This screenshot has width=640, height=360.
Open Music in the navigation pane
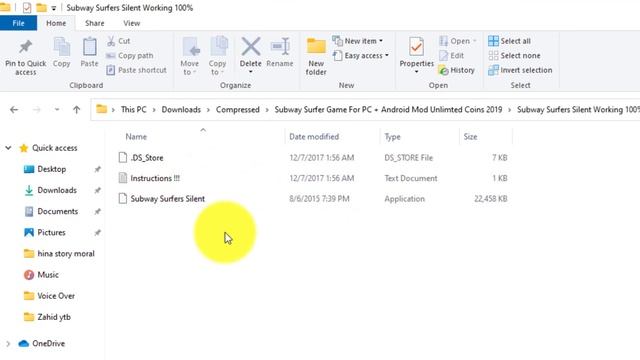pyautogui.click(x=48, y=275)
